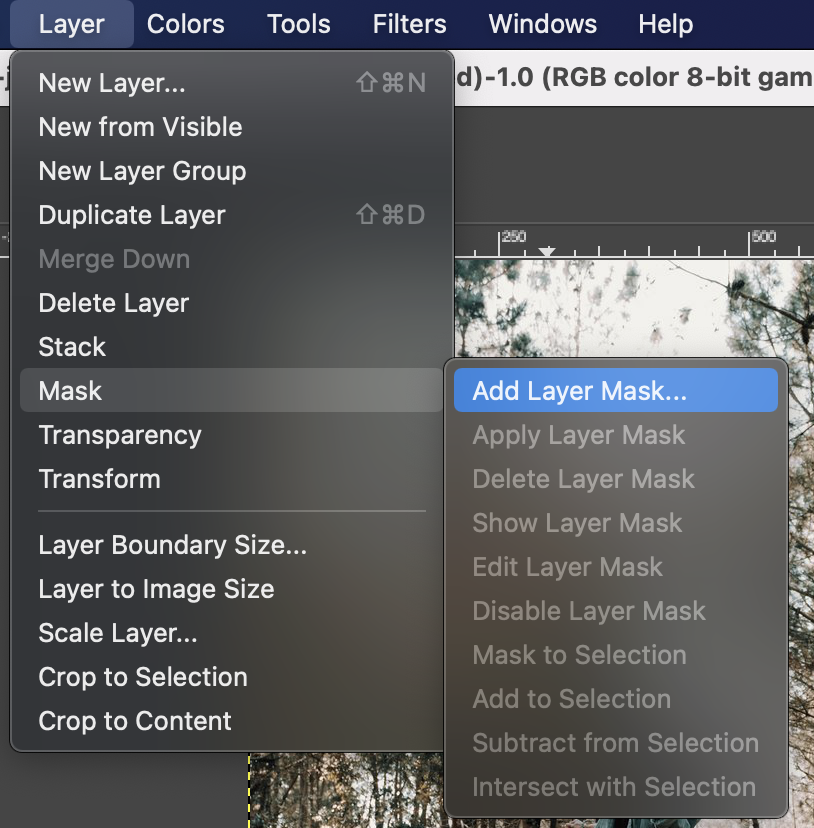Open the Colors menu

[x=185, y=24]
